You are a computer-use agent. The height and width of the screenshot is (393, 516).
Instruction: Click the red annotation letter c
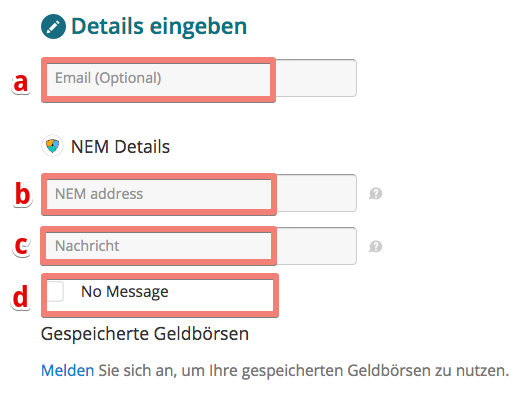pyautogui.click(x=22, y=246)
